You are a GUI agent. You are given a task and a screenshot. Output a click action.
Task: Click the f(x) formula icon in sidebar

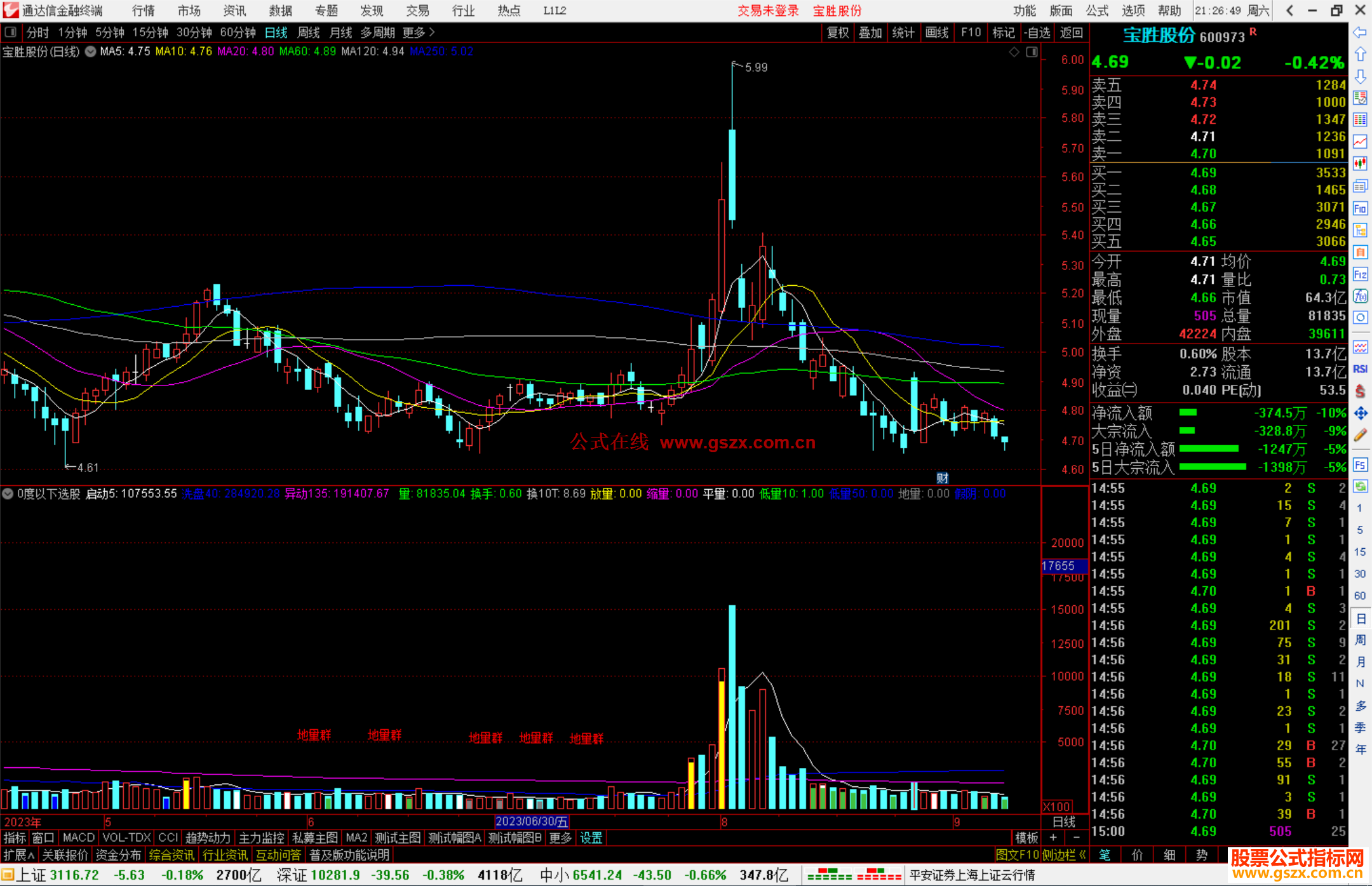[x=1360, y=296]
